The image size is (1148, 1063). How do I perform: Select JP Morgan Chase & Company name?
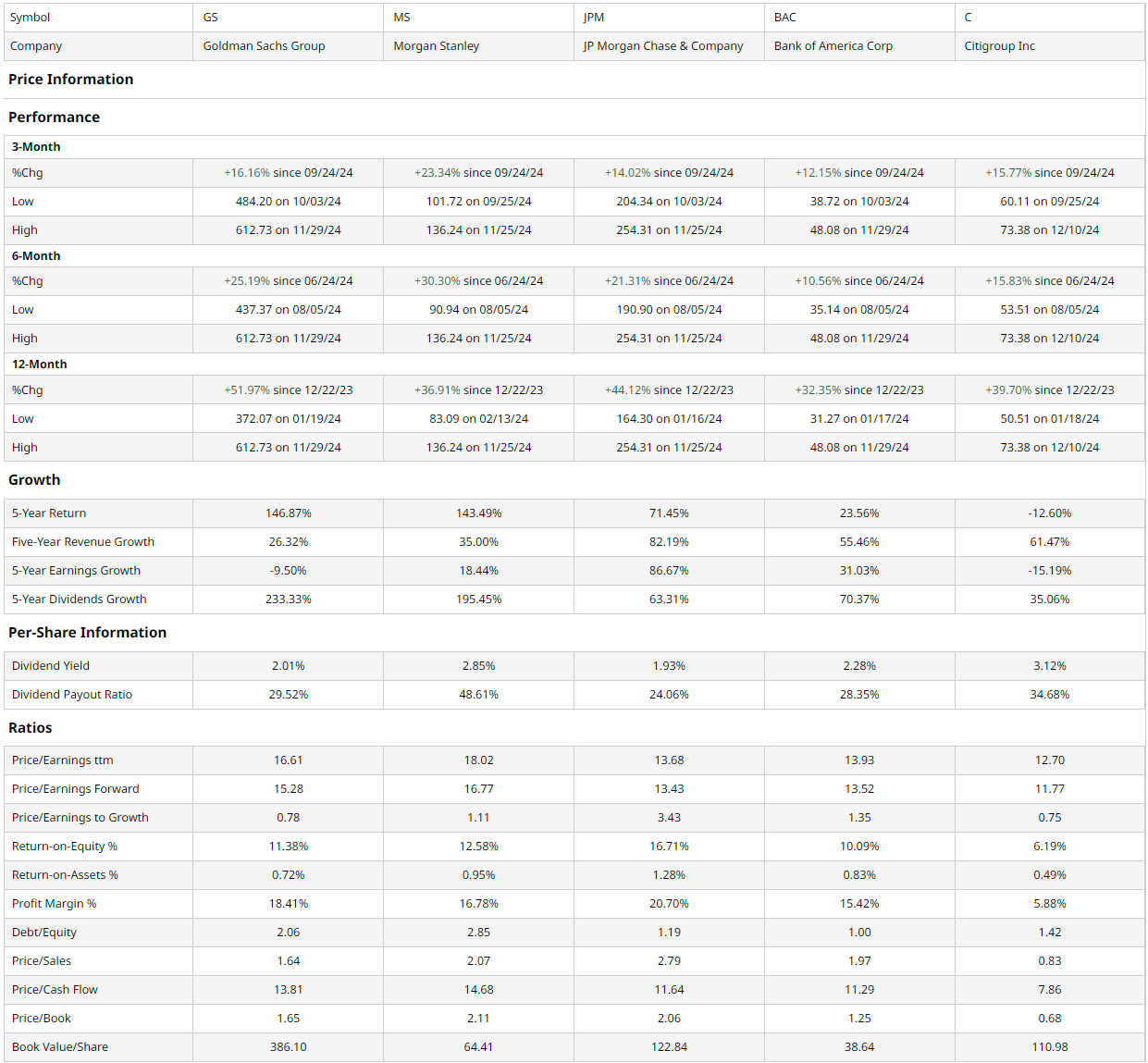point(663,46)
